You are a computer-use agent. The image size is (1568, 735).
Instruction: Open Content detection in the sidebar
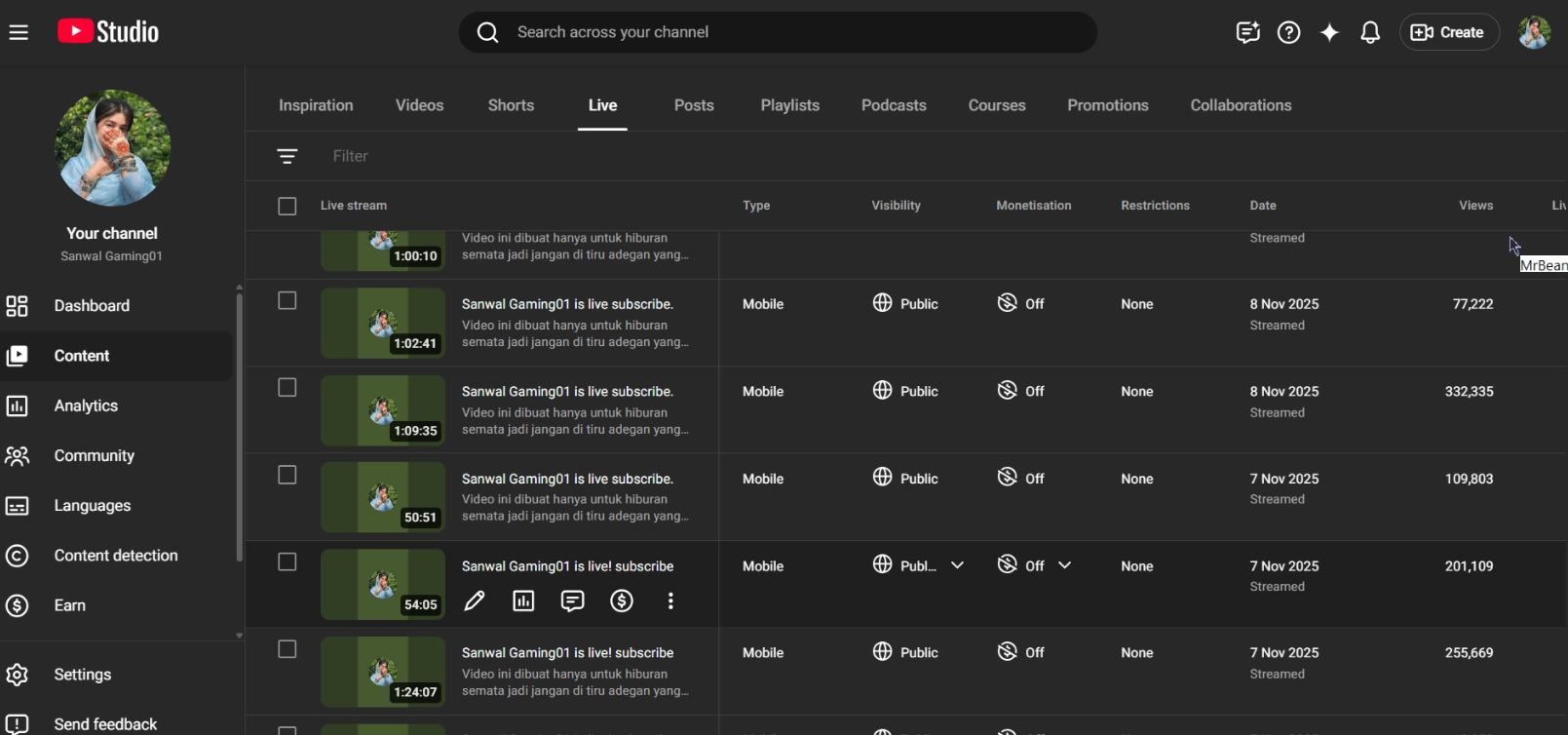[117, 556]
